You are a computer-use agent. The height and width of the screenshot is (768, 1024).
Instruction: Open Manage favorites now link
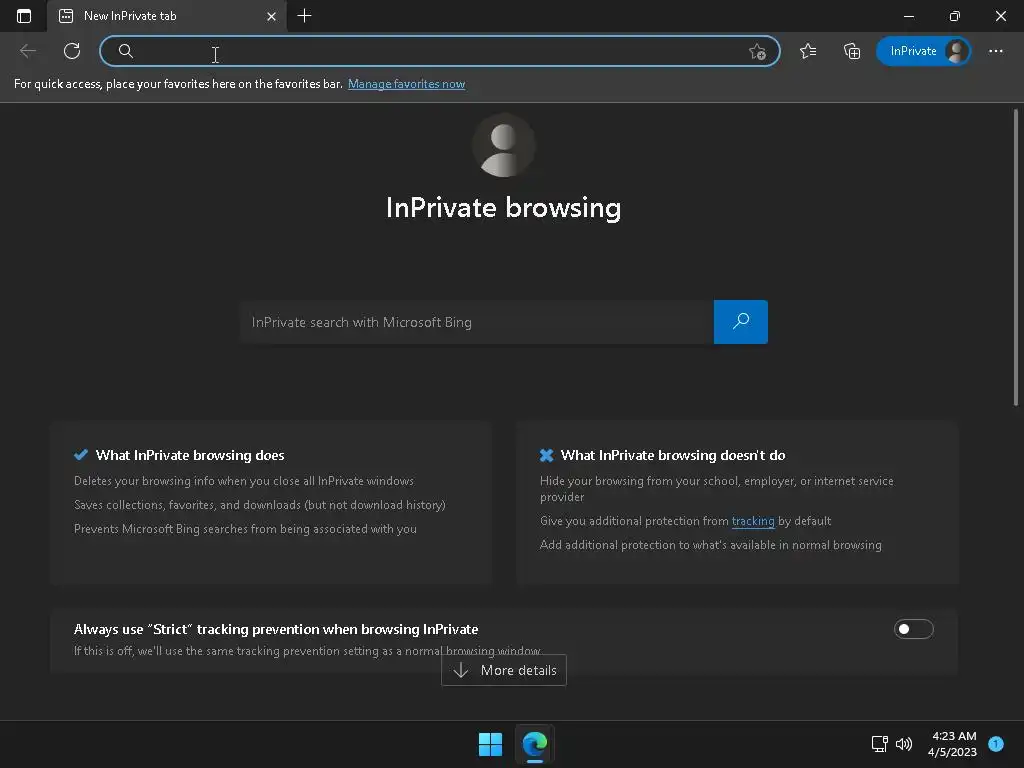click(x=406, y=84)
